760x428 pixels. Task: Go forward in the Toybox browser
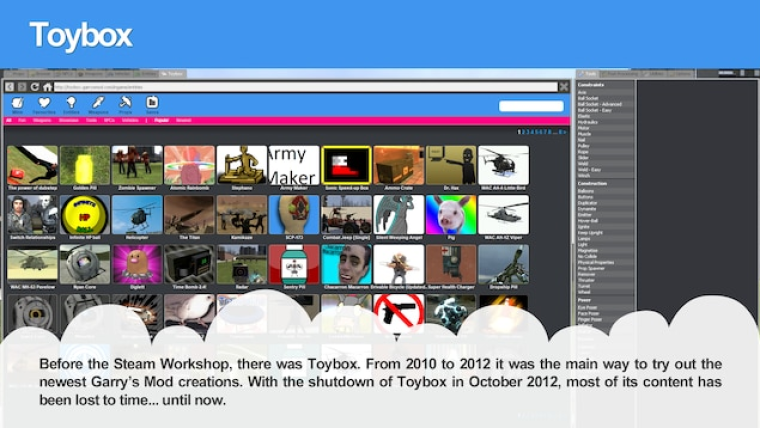pos(22,87)
